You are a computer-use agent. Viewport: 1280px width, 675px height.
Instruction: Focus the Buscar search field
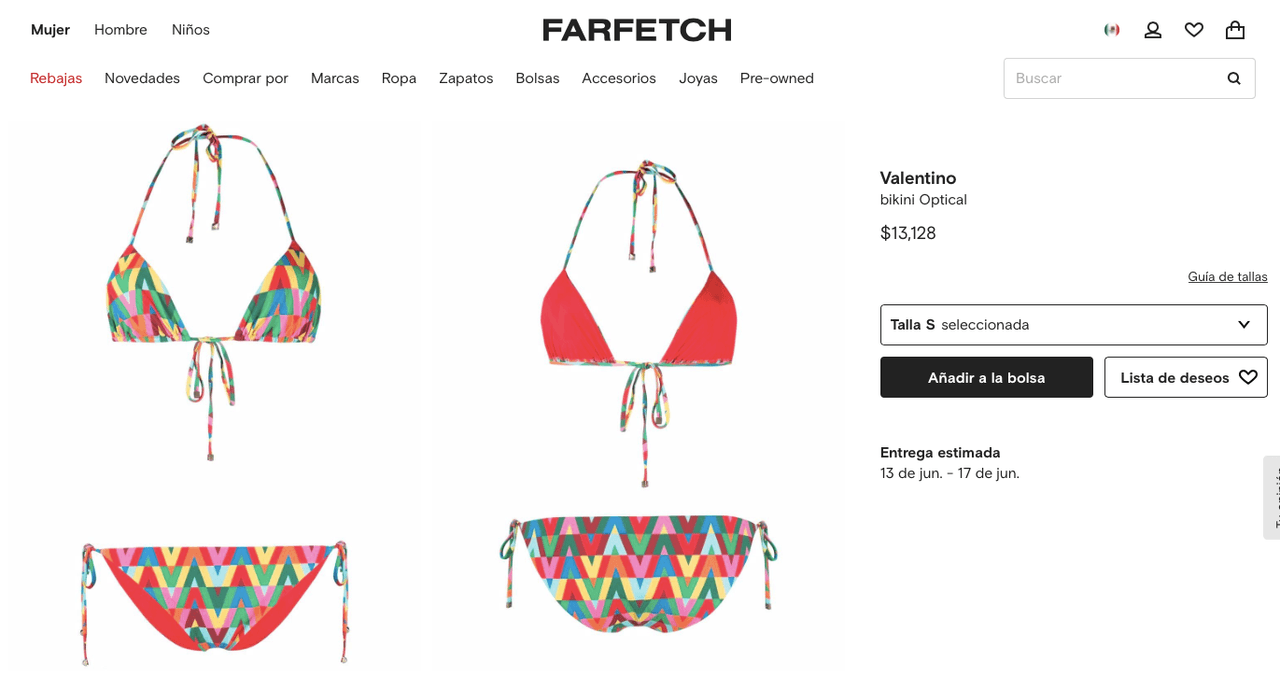1115,78
